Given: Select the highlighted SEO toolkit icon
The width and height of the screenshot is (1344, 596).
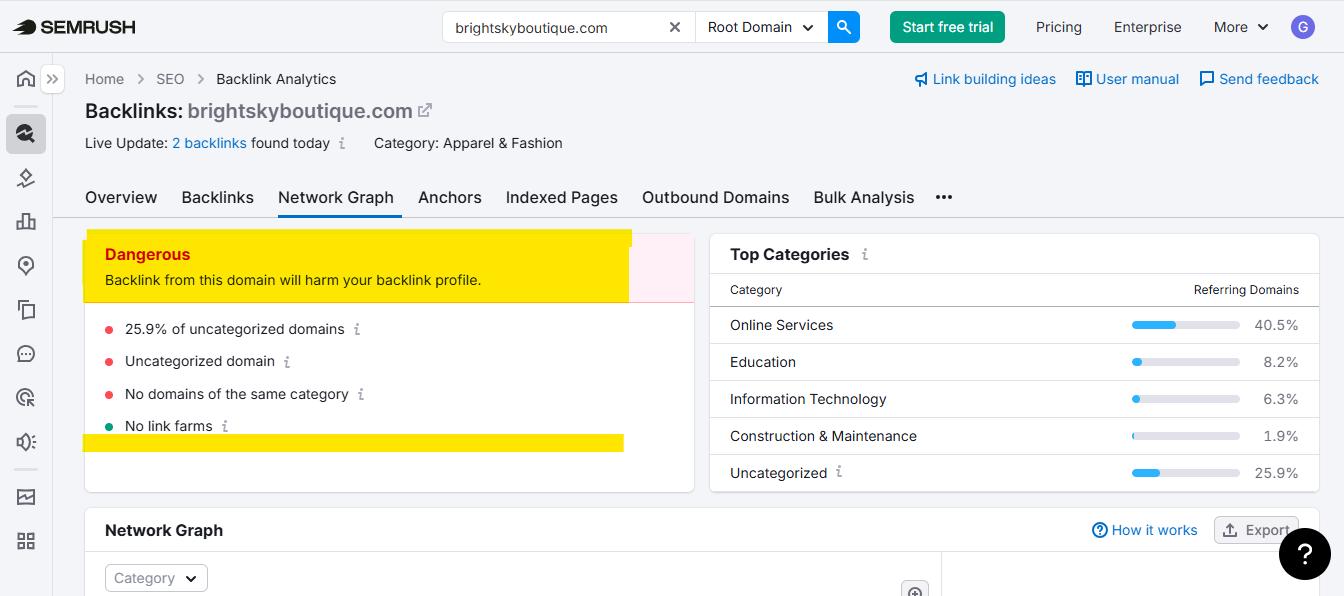Looking at the screenshot, I should point(26,133).
